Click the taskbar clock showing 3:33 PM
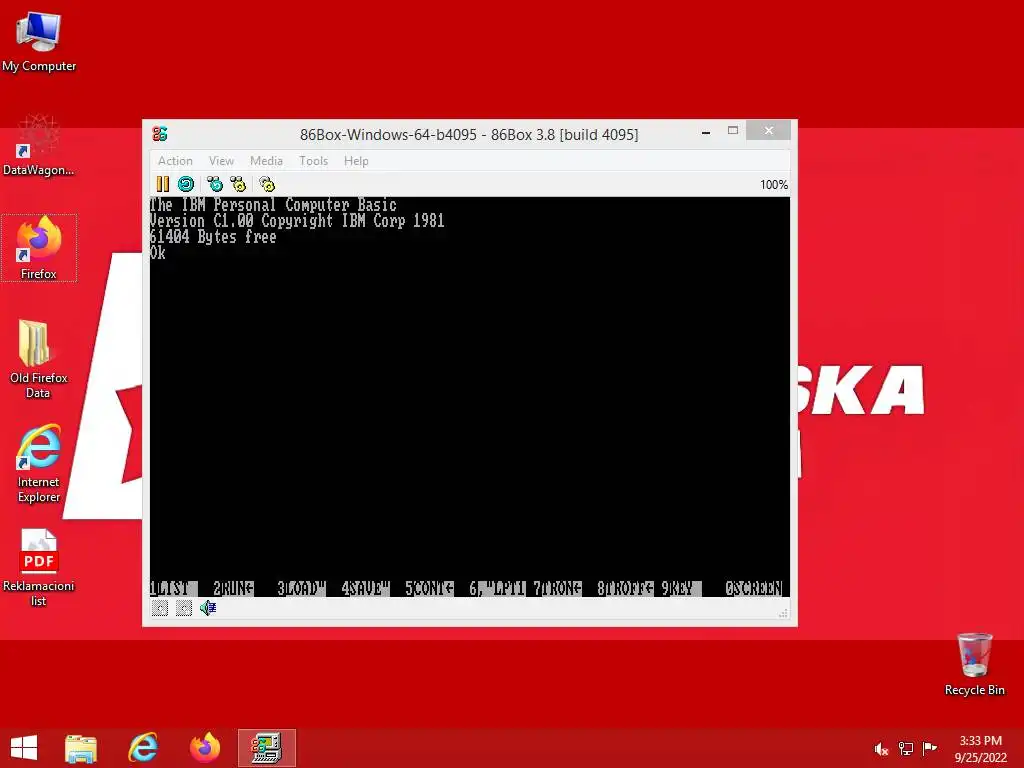This screenshot has height=768, width=1024. [980, 749]
